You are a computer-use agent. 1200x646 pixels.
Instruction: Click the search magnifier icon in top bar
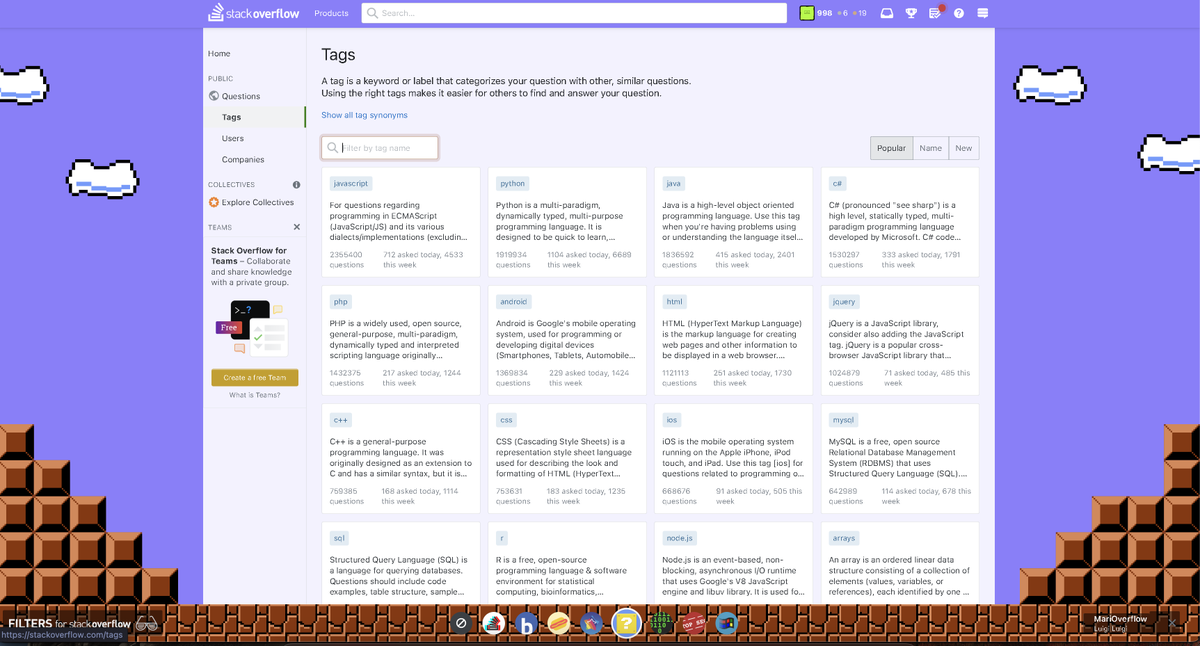(x=372, y=13)
